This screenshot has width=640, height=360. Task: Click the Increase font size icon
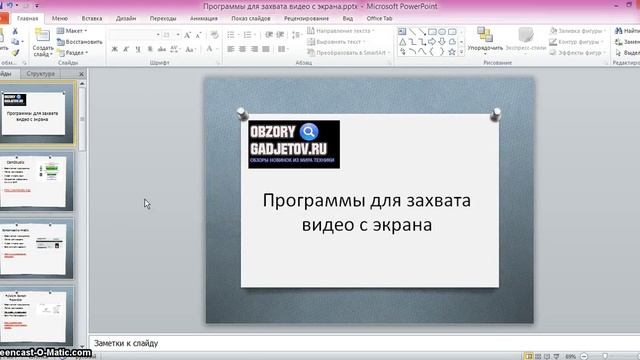187,36
